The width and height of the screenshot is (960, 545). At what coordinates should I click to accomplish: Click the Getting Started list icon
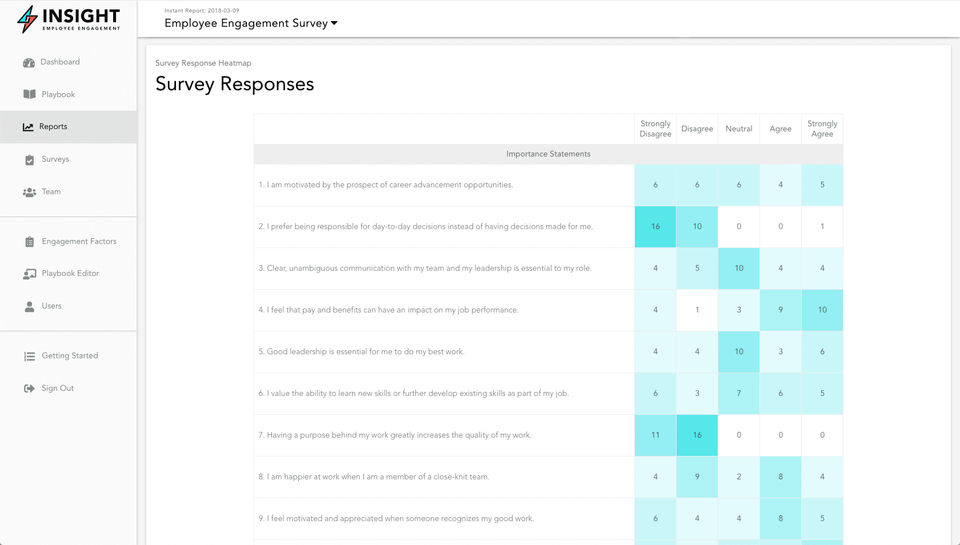[x=29, y=356]
